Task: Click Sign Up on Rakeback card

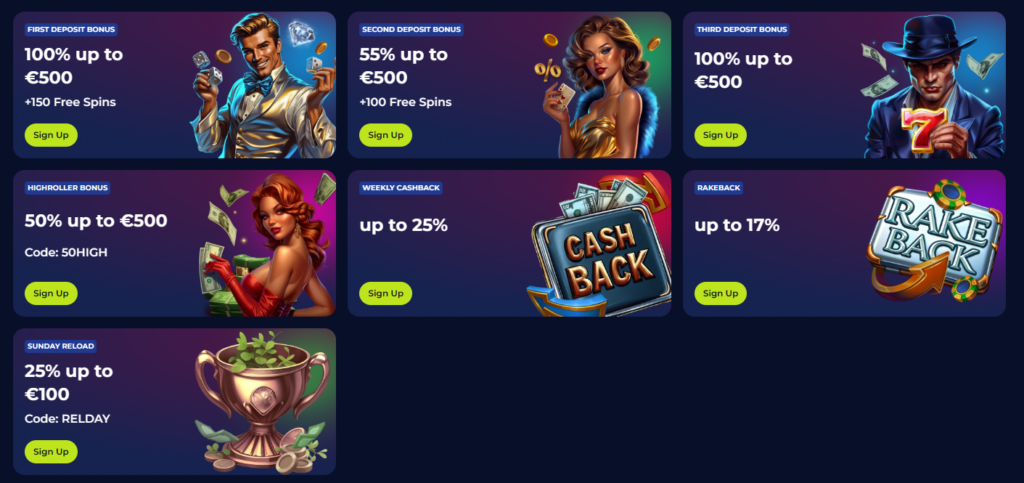Action: pos(720,294)
